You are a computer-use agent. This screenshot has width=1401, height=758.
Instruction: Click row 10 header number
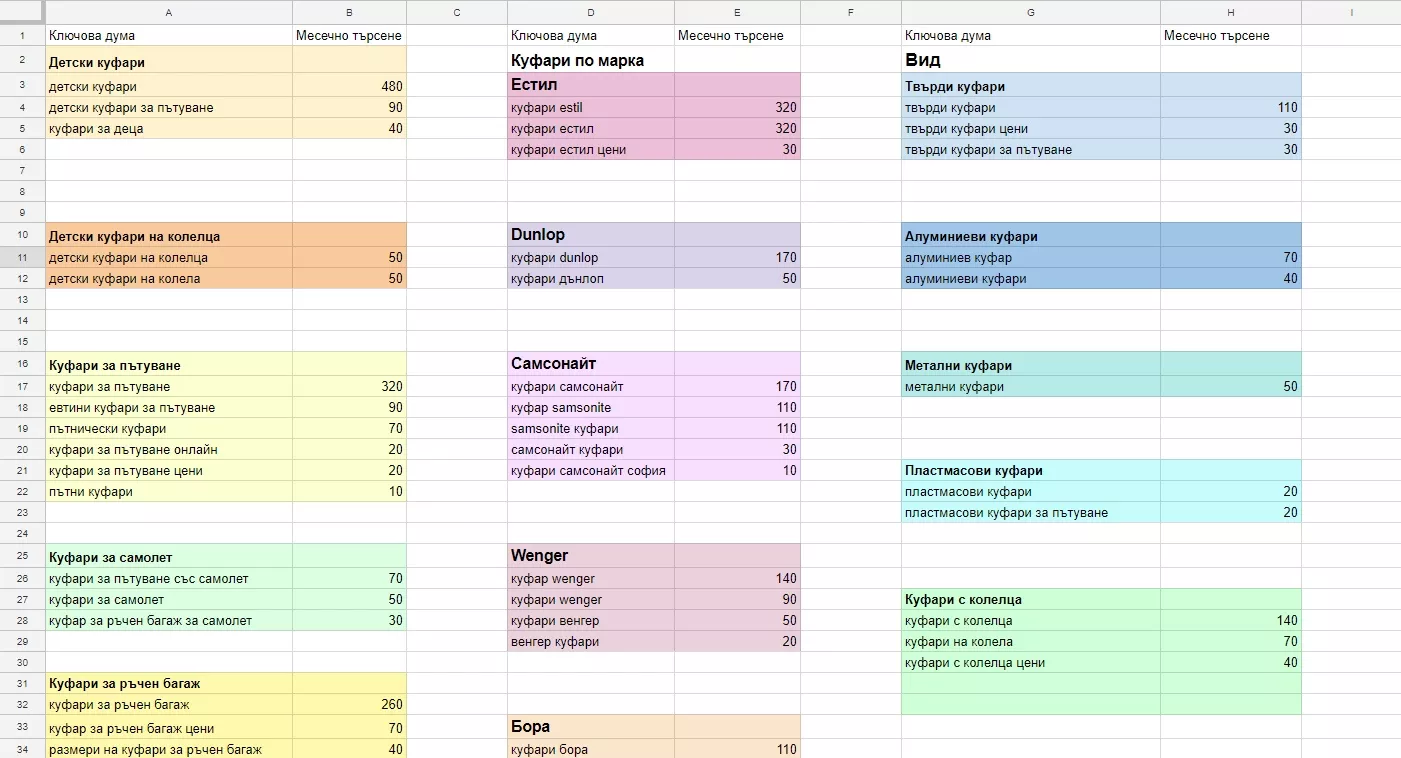pyautogui.click(x=22, y=235)
